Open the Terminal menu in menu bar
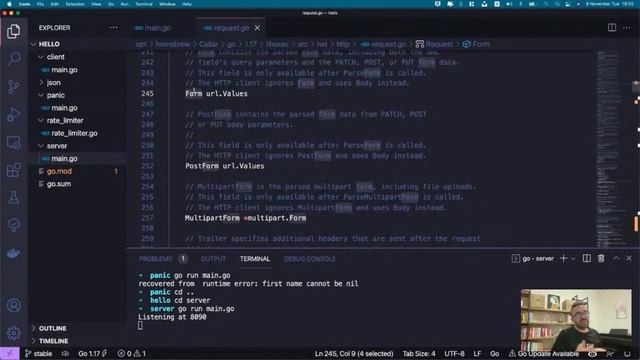This screenshot has width=640, height=360. [144, 4]
